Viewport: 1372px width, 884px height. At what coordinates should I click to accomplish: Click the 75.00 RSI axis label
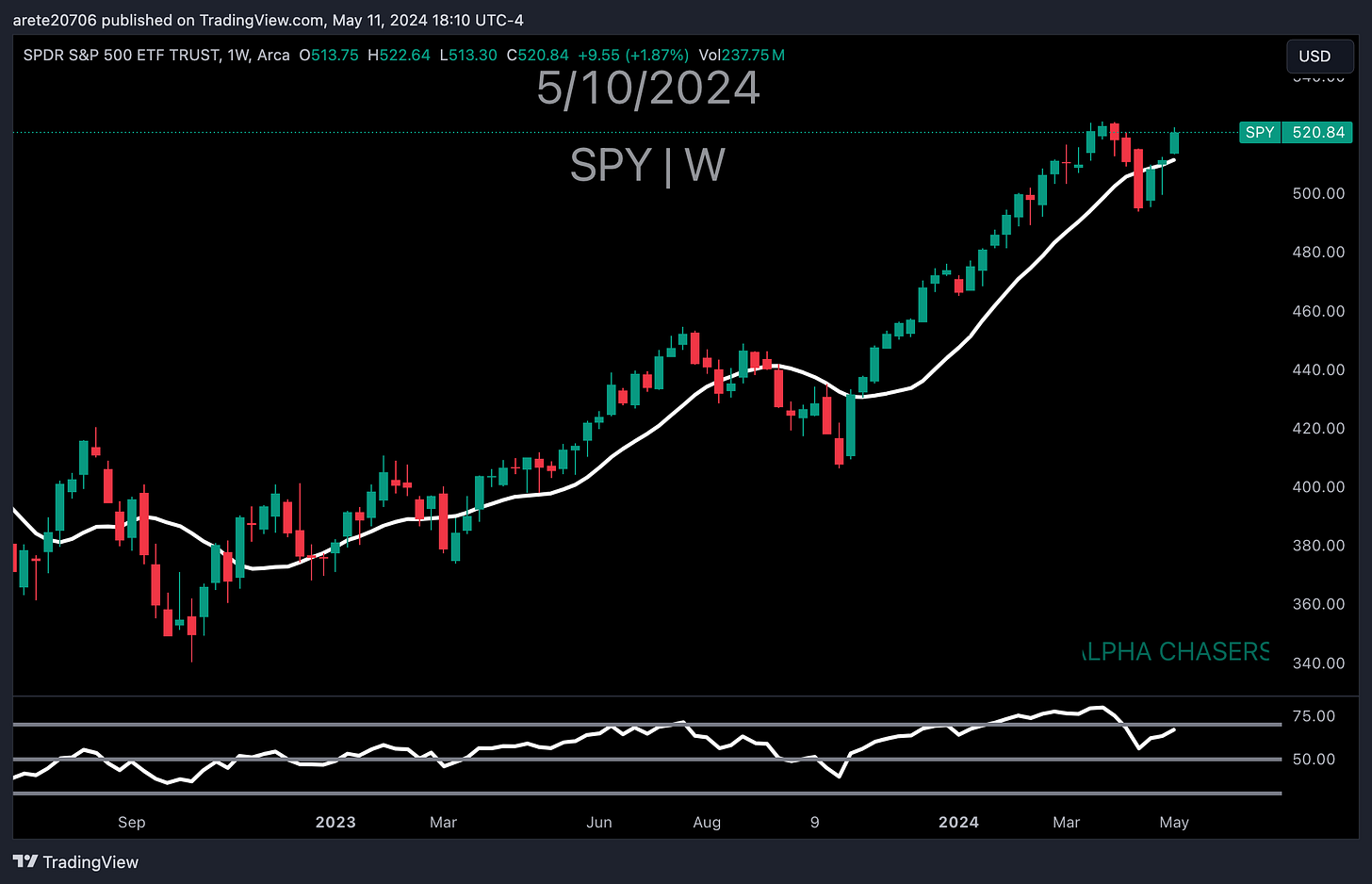click(x=1314, y=716)
